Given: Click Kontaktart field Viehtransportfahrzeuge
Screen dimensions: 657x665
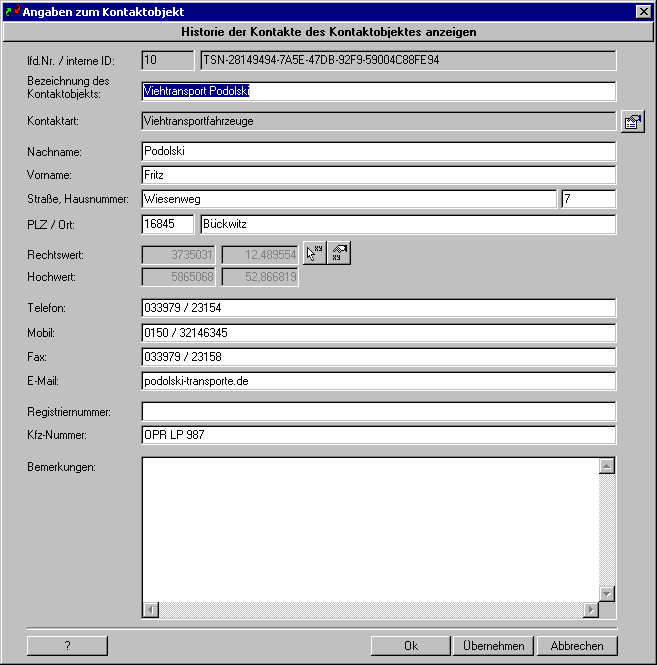Looking at the screenshot, I should 378,121.
